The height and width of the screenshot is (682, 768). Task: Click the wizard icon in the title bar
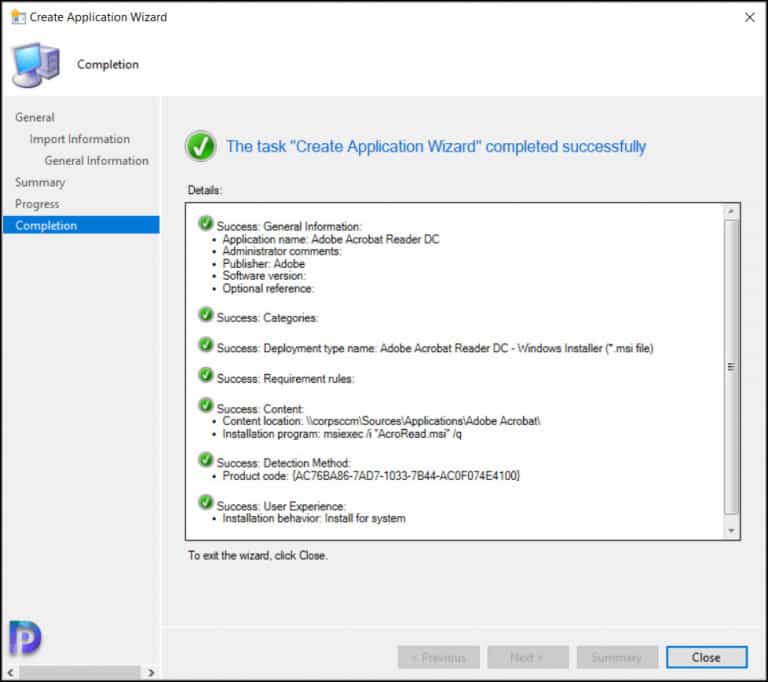coord(18,17)
